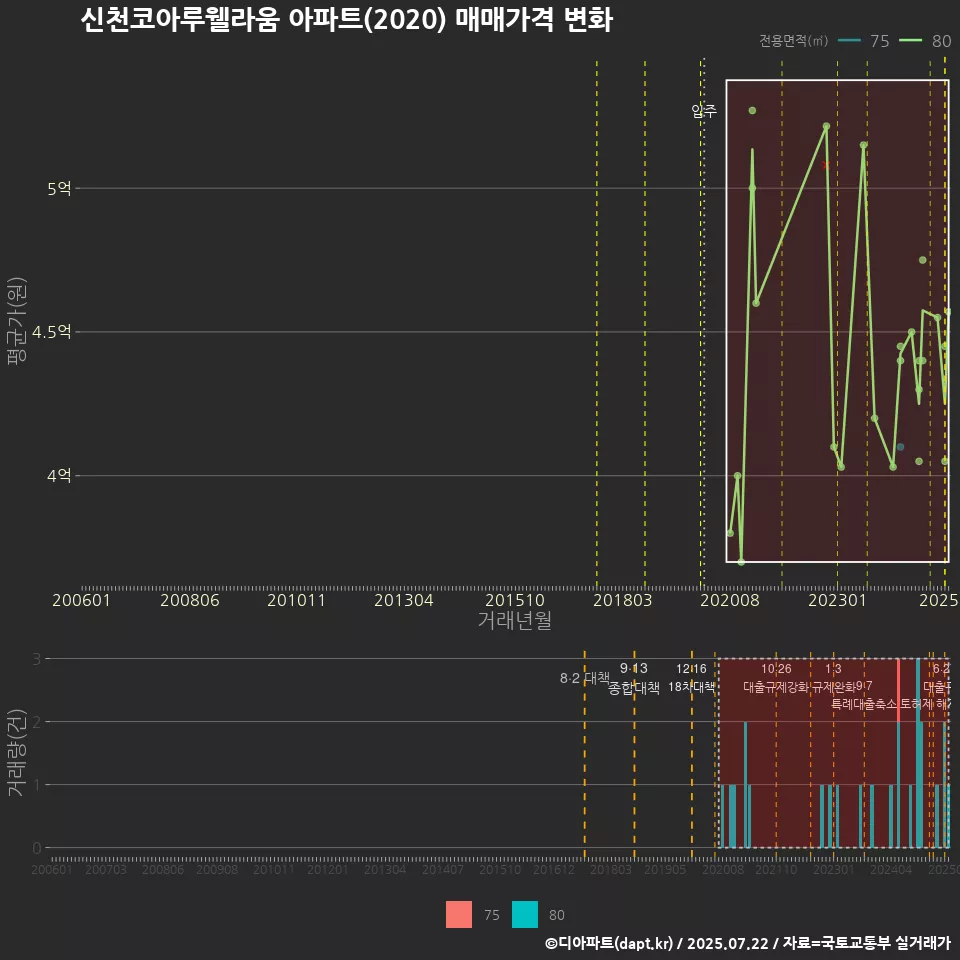Click the 200703 label on volume chart axis
Image resolution: width=960 pixels, height=960 pixels.
click(x=106, y=869)
